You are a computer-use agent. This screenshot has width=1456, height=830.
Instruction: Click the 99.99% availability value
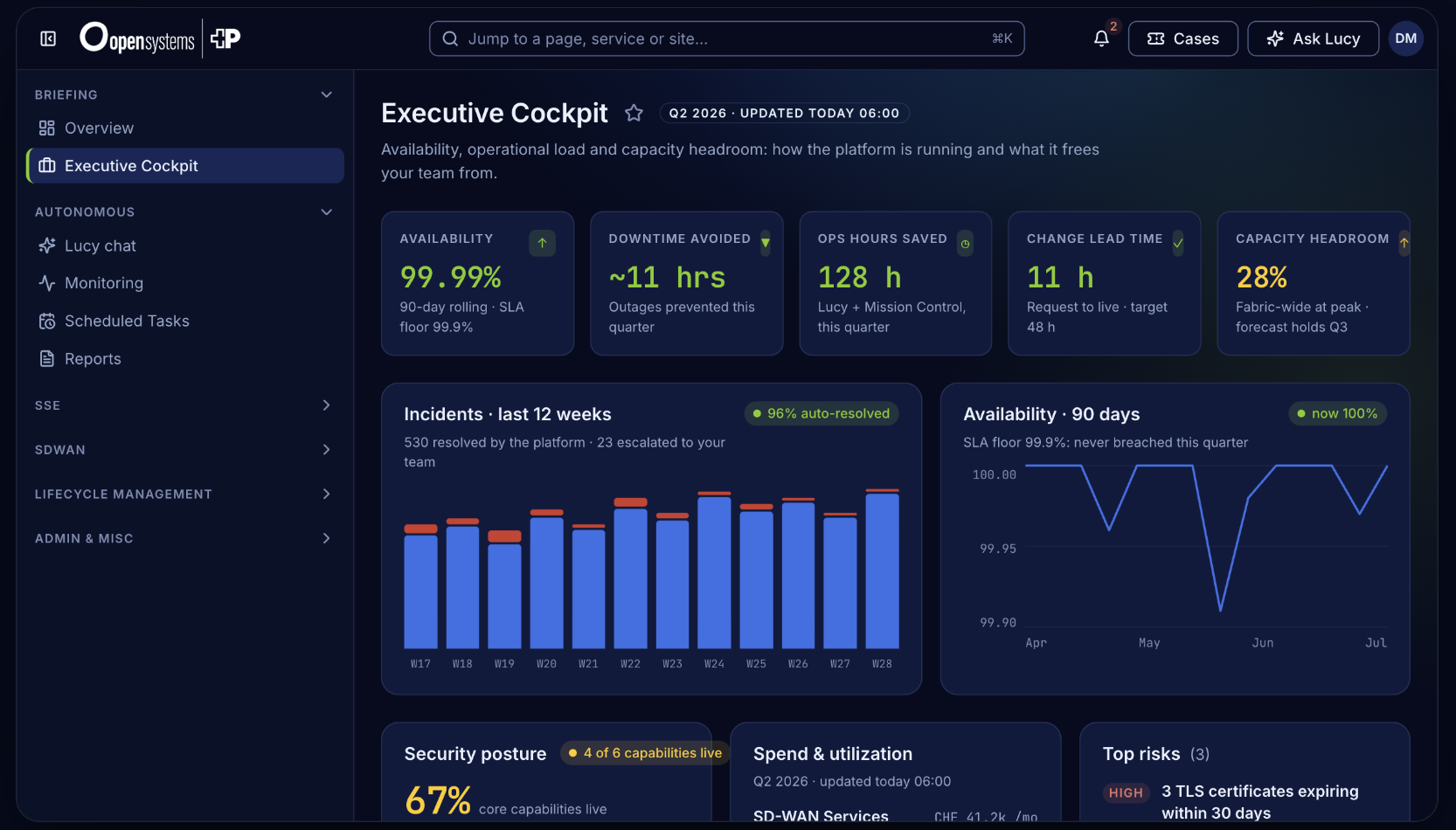(x=450, y=277)
